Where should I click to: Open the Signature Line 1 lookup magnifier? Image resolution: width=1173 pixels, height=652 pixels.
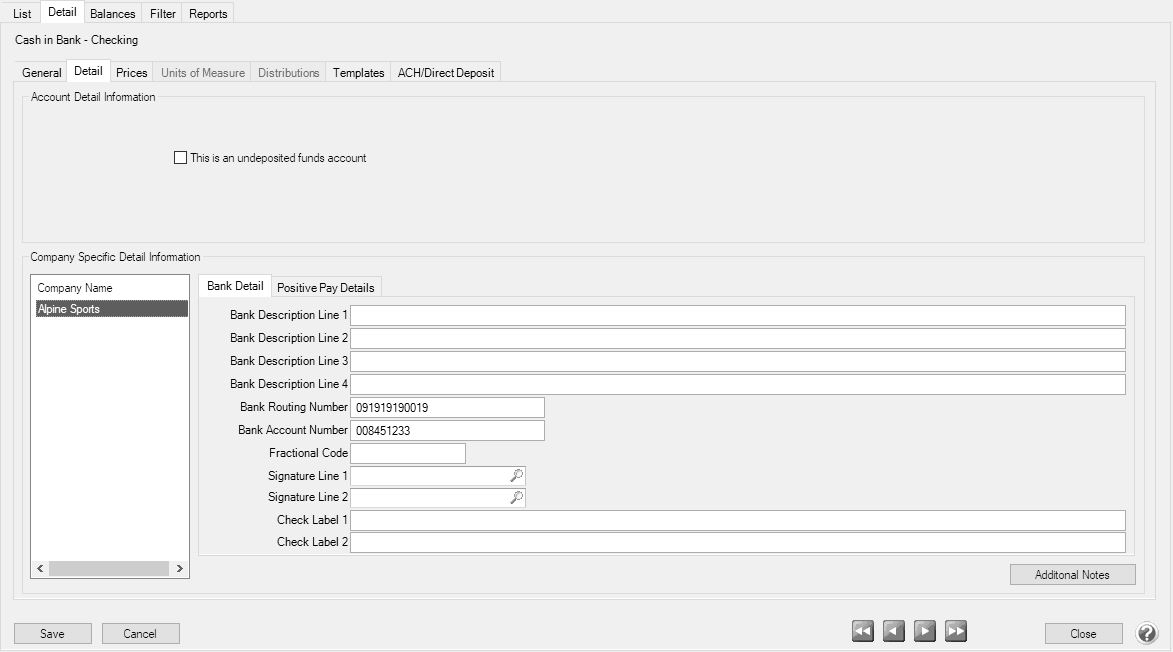click(x=516, y=475)
